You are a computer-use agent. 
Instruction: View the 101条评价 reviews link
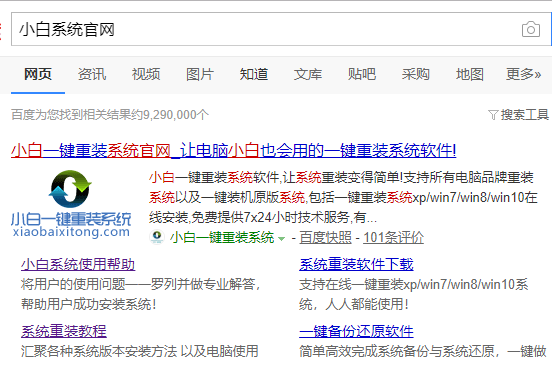click(393, 238)
